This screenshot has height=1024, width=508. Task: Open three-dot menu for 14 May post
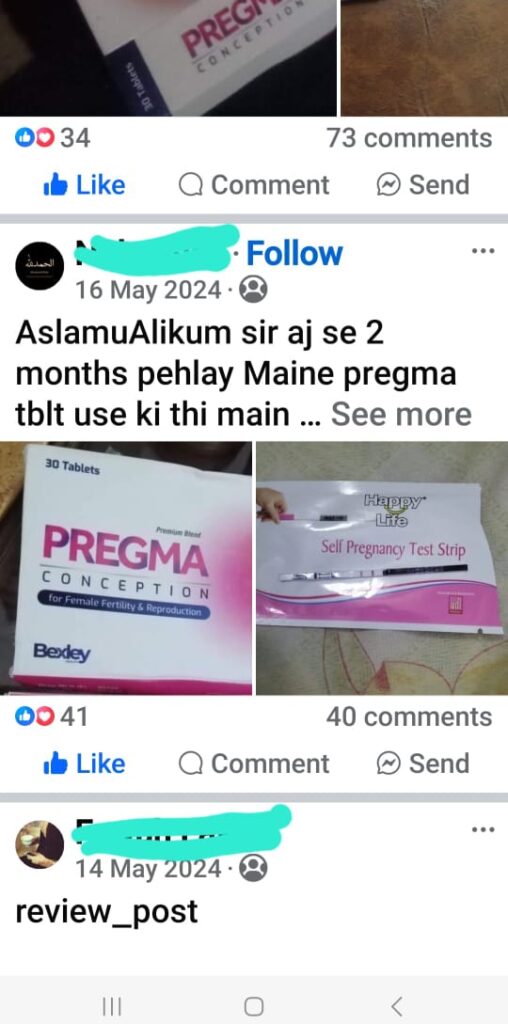click(x=483, y=829)
